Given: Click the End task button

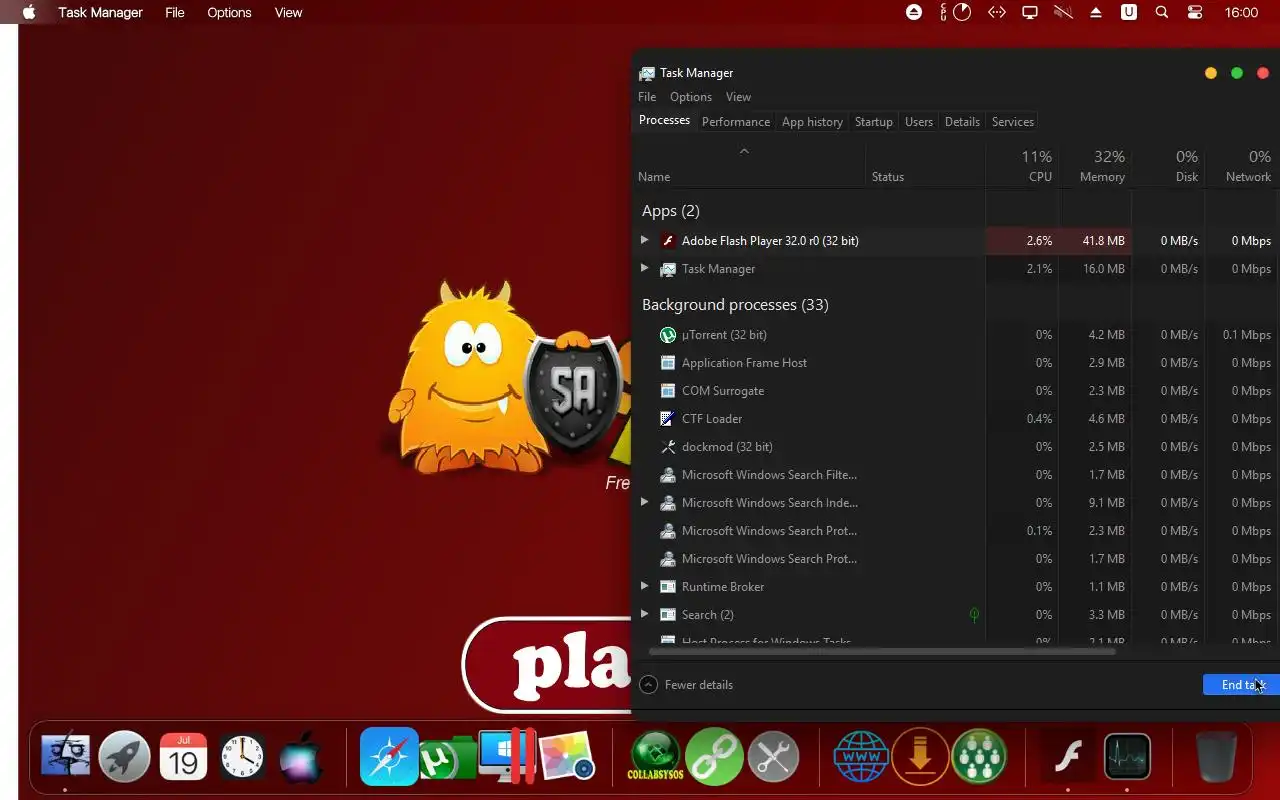Looking at the screenshot, I should click(1241, 685).
